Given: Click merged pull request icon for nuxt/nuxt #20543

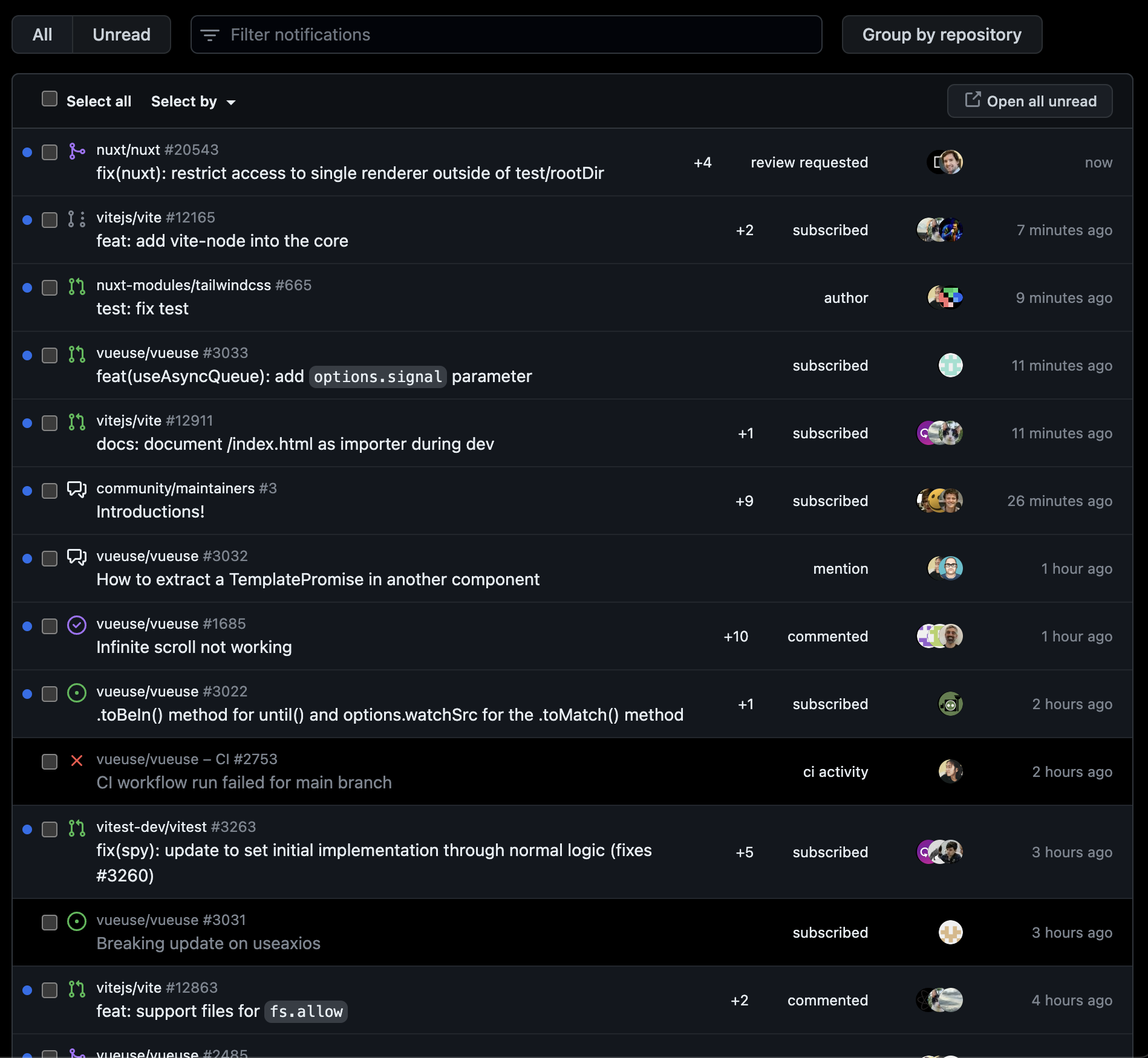Looking at the screenshot, I should tap(77, 151).
